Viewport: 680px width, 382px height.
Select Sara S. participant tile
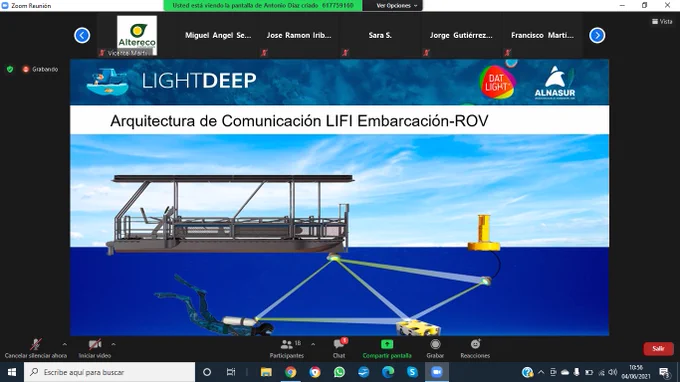pos(380,36)
